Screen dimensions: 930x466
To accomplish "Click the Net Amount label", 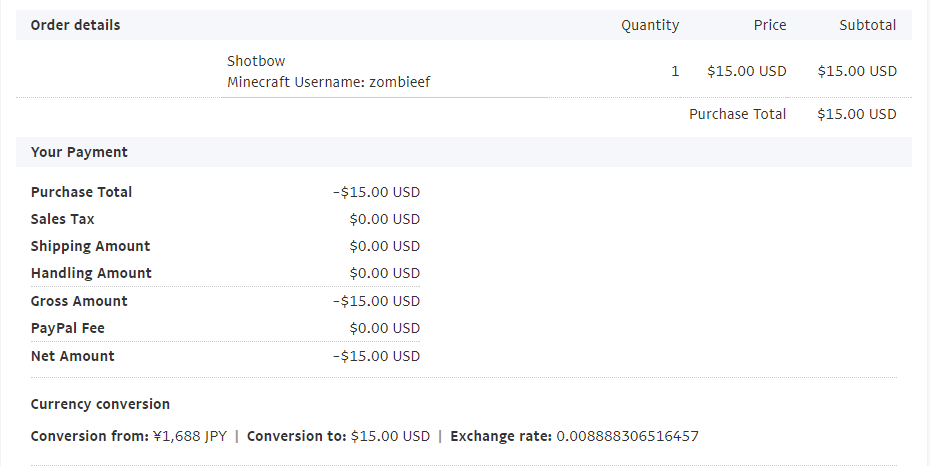I will tap(73, 356).
